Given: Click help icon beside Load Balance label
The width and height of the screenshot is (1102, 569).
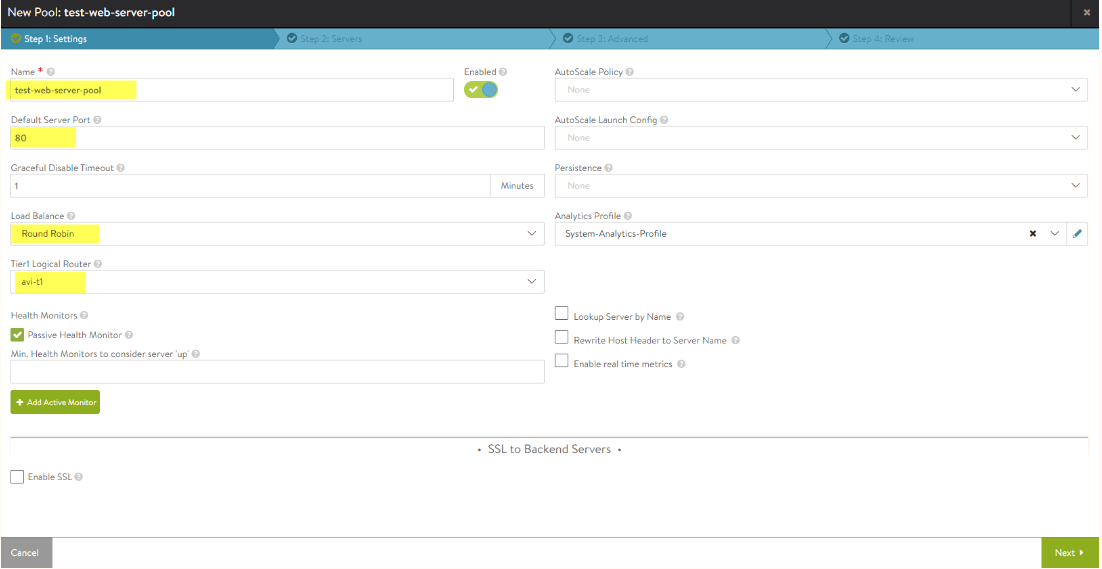Looking at the screenshot, I should point(71,216).
